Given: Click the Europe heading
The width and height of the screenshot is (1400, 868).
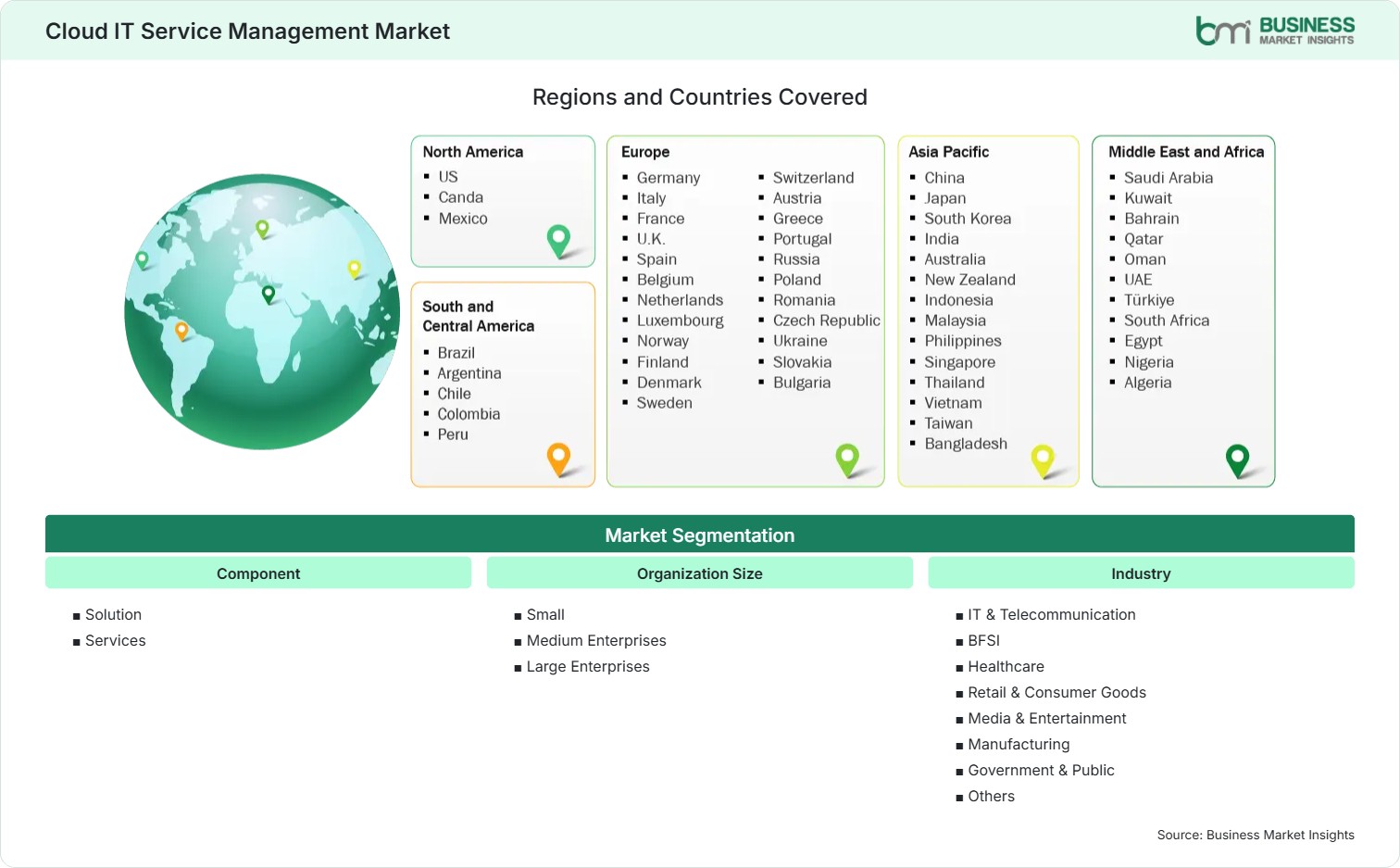Looking at the screenshot, I should point(645,152).
